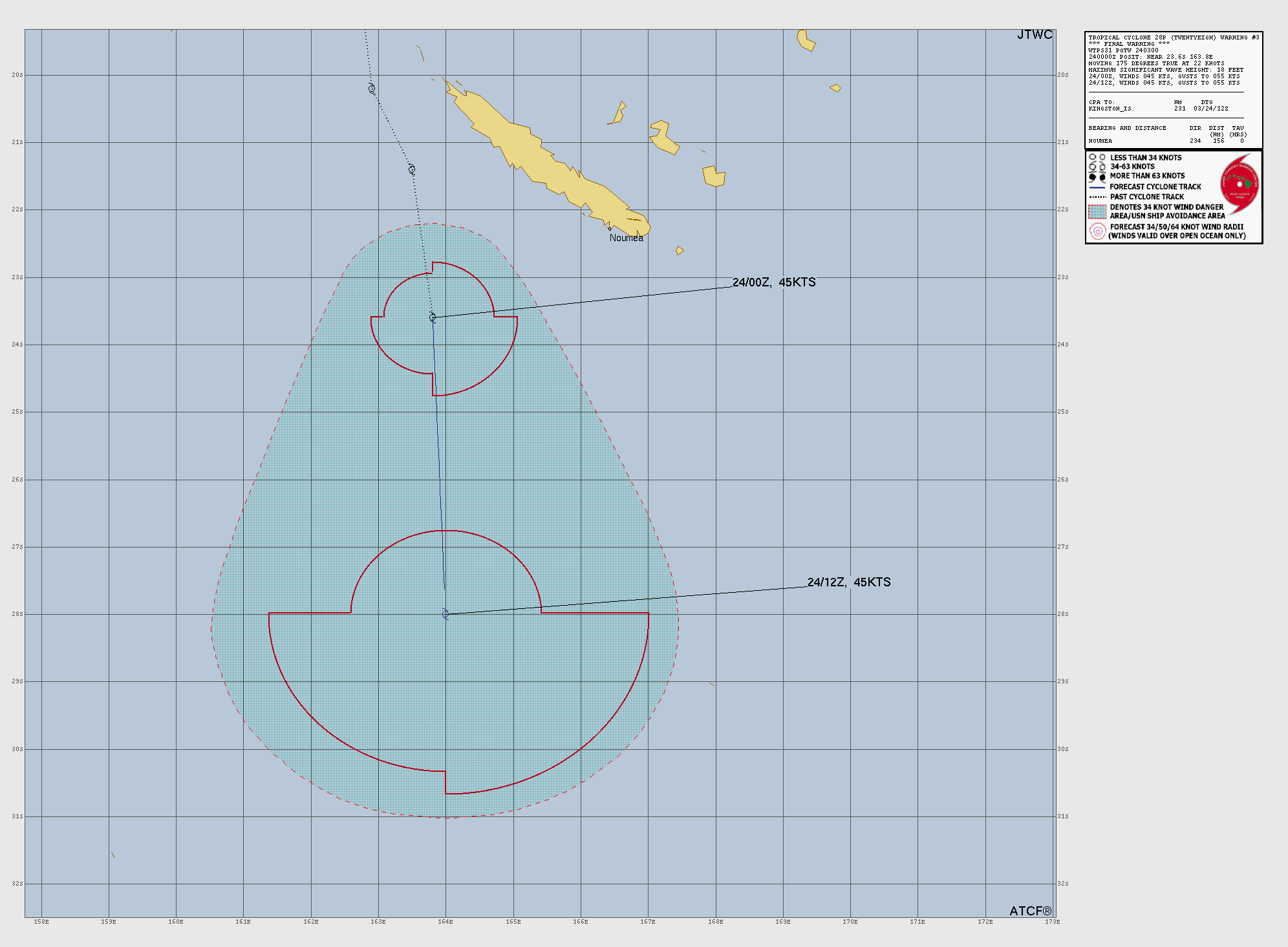The image size is (1288, 947).
Task: Click the '34-63 knots' legend cyclone symbols
Action: pyautogui.click(x=1097, y=167)
